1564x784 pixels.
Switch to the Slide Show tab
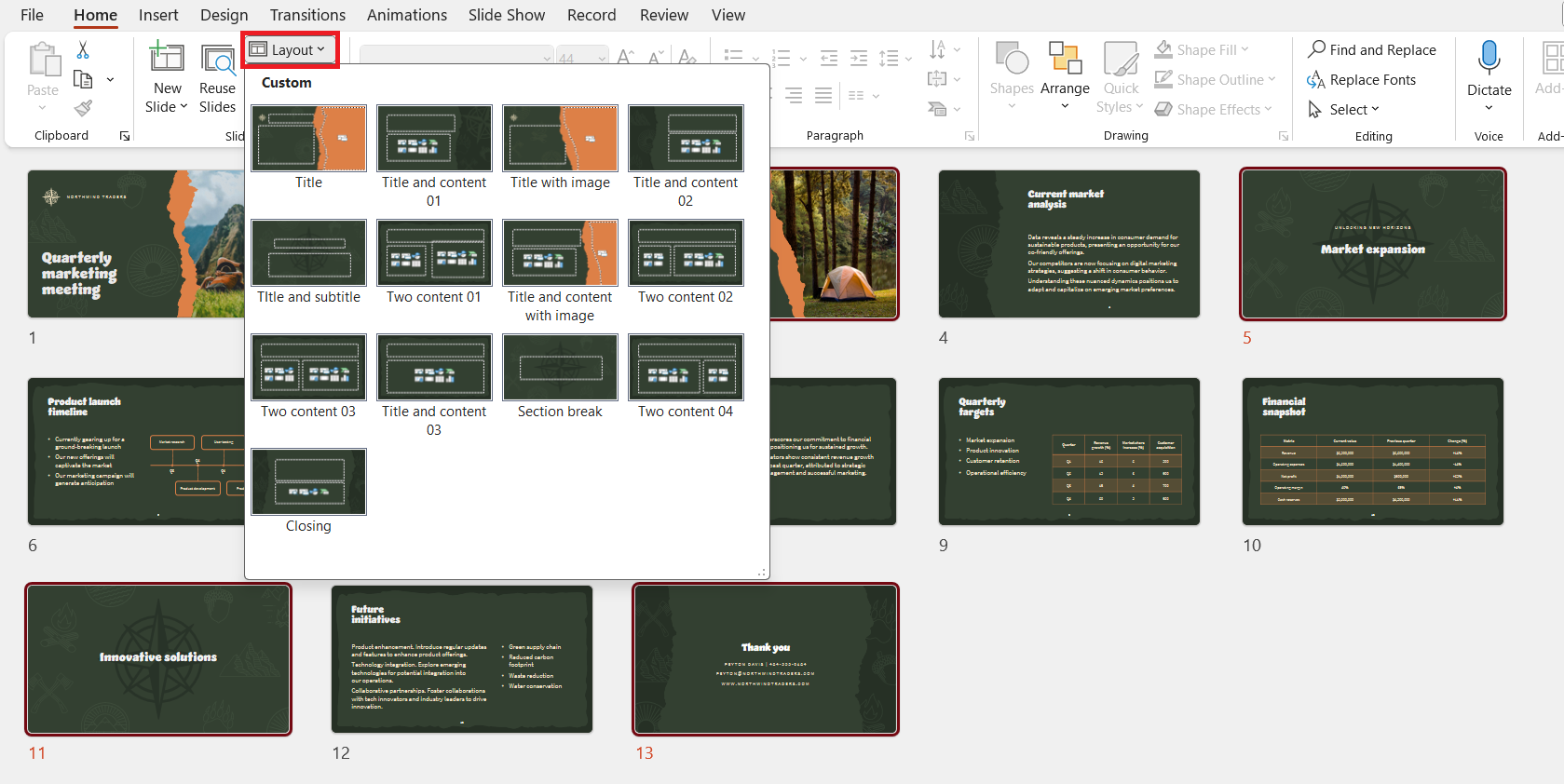coord(507,15)
